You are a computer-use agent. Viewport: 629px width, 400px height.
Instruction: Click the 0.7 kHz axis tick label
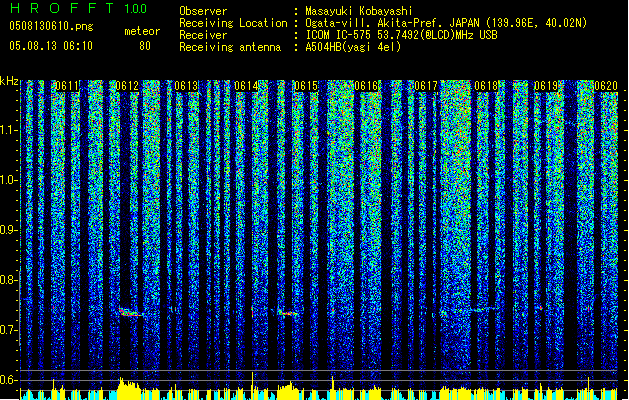9,330
